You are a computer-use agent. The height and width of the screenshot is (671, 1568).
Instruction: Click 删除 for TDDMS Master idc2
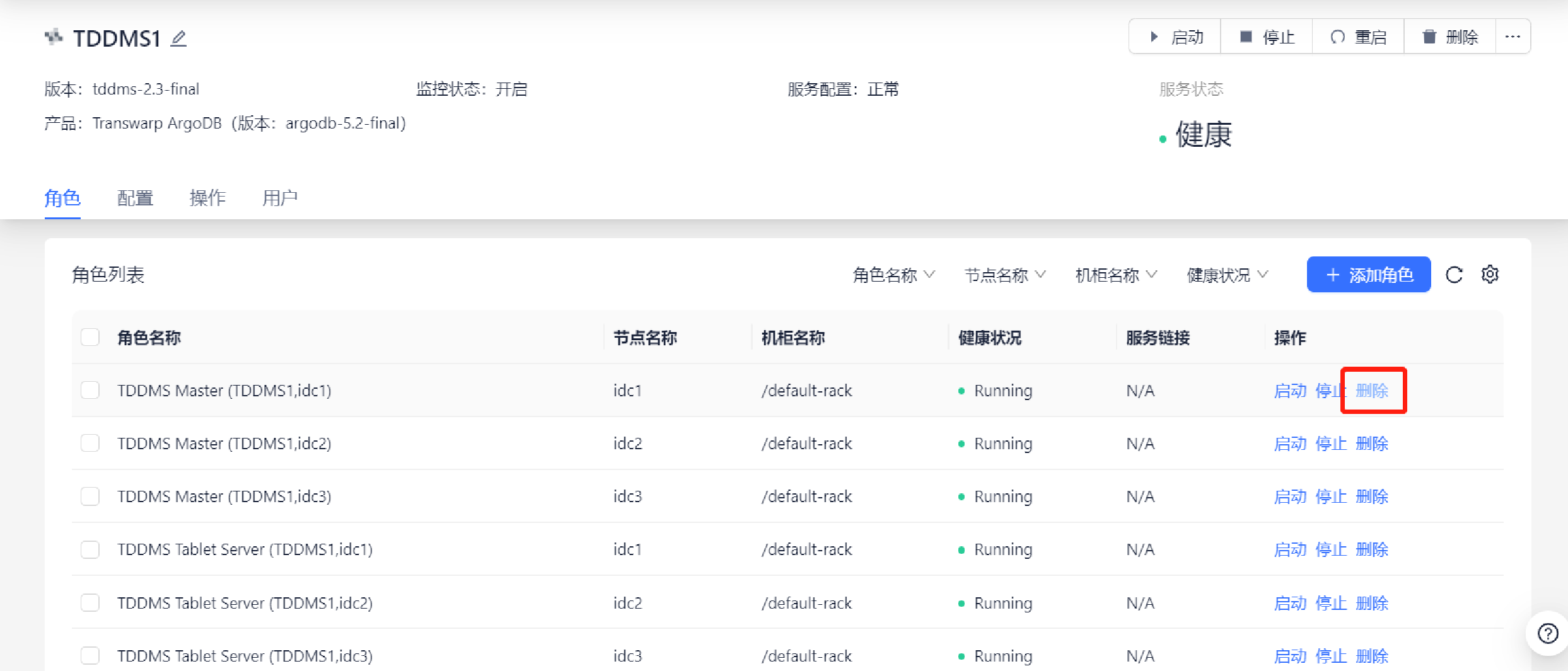(1372, 444)
